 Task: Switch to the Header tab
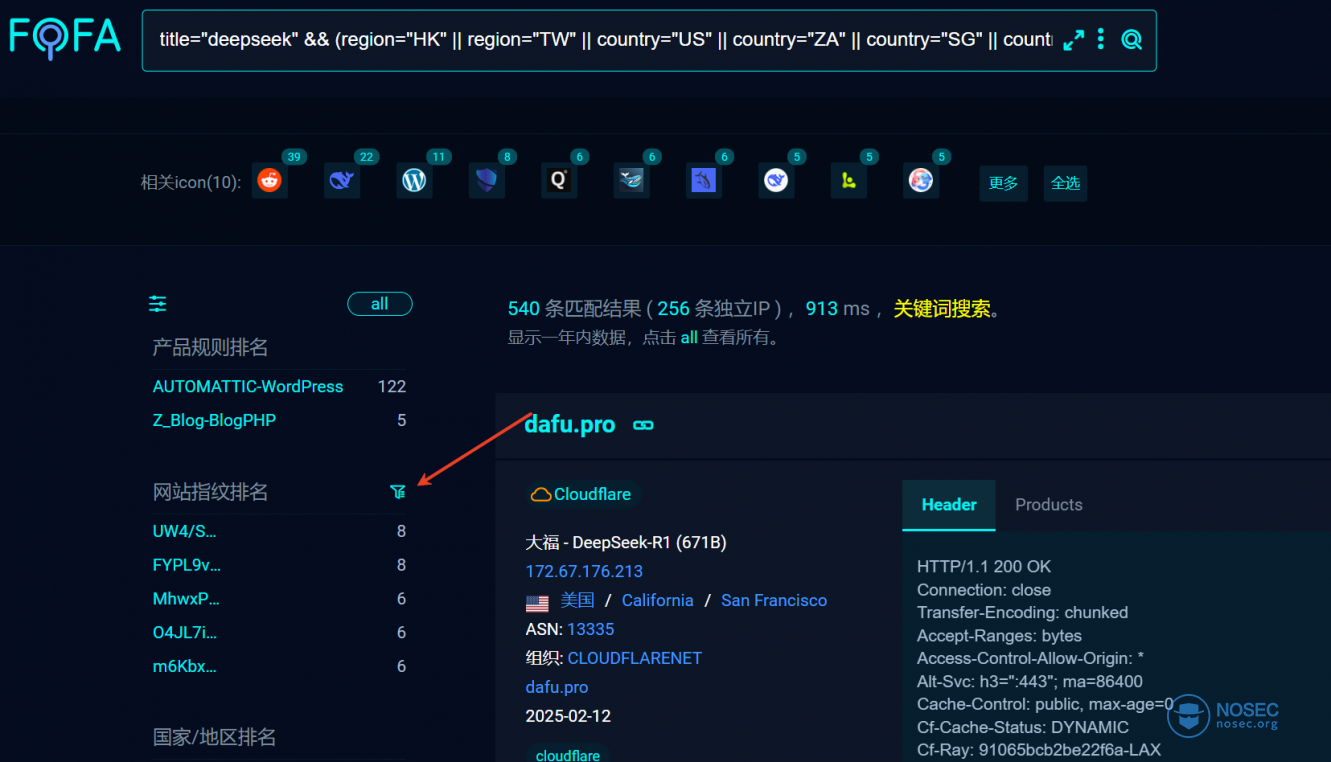point(949,505)
